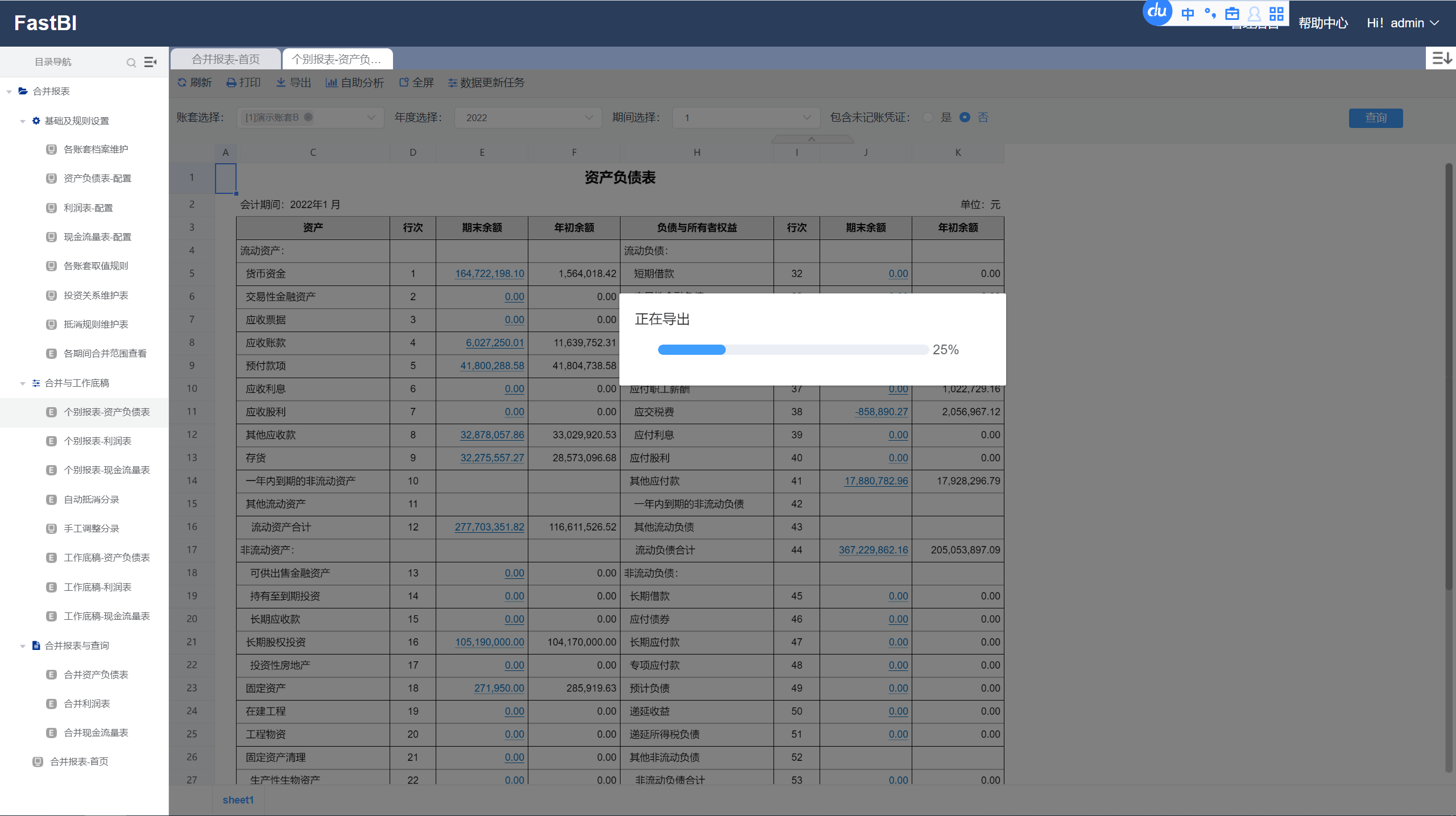Click the fullscreen (全屏) icon
The image size is (1456, 816).
404,82
